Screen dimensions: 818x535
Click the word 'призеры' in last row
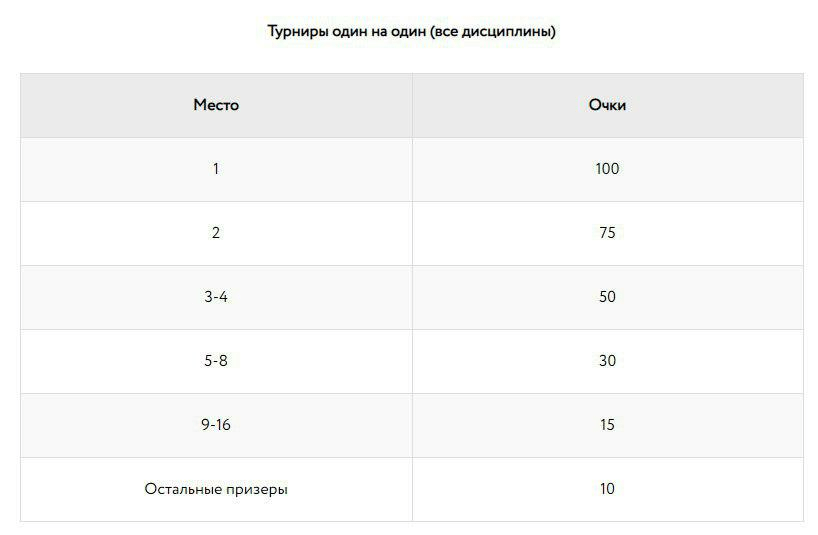(257, 490)
